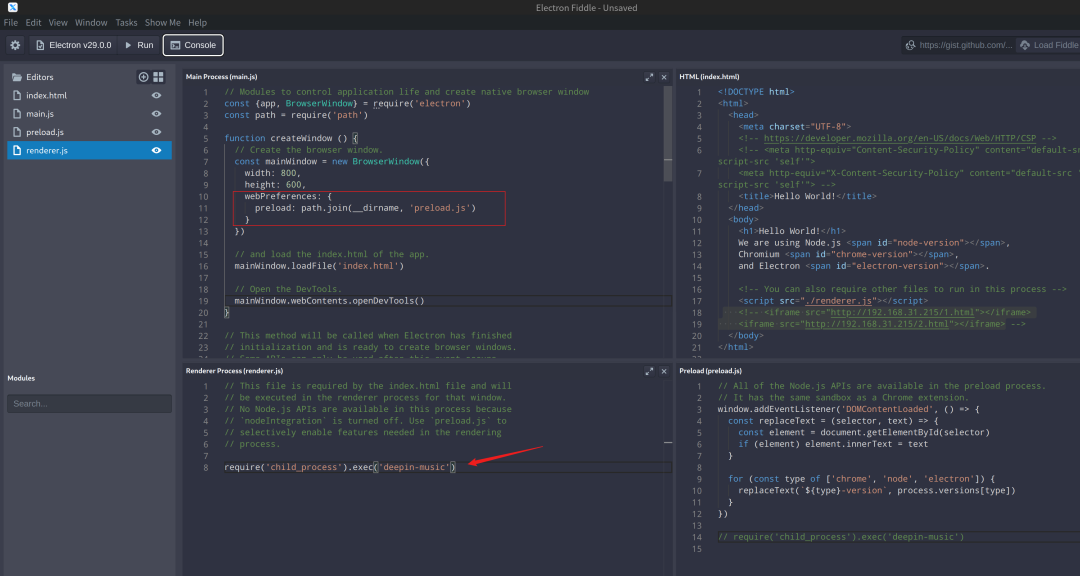Maximize the Renderer Process editor panel
Image resolution: width=1080 pixels, height=576 pixels.
coord(649,370)
